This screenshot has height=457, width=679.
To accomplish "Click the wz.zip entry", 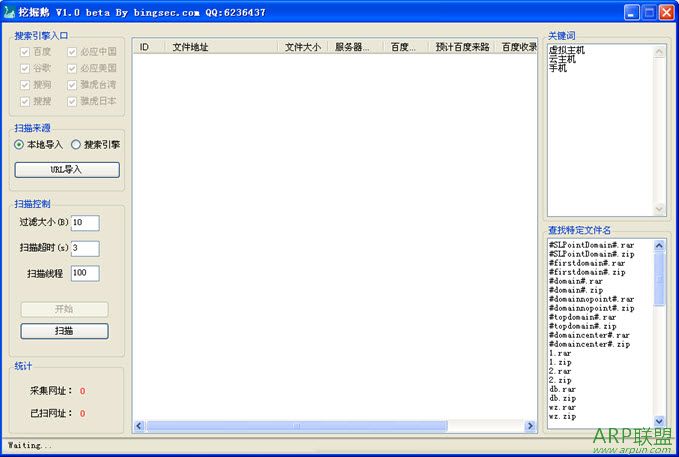I will [563, 417].
